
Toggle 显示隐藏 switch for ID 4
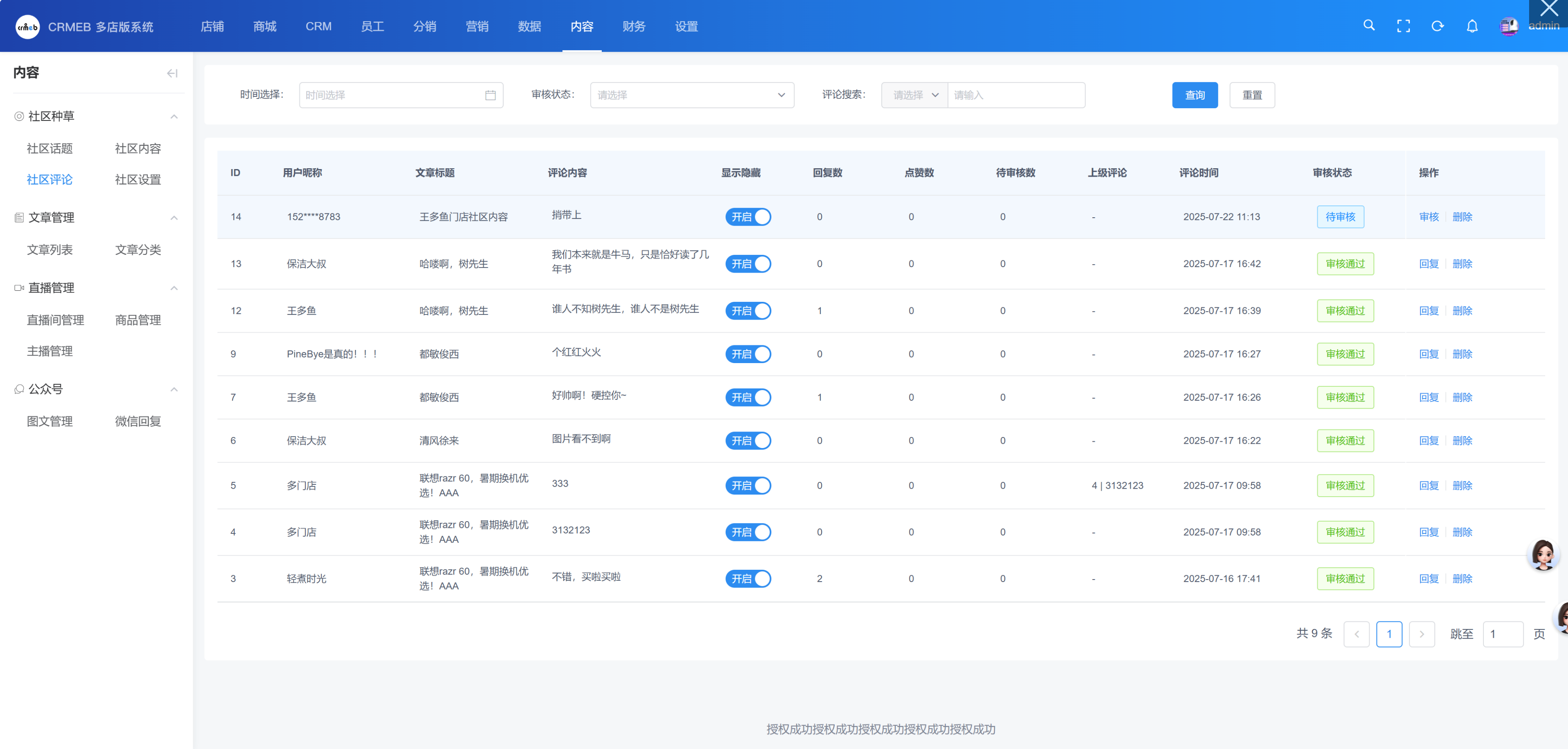coord(748,532)
